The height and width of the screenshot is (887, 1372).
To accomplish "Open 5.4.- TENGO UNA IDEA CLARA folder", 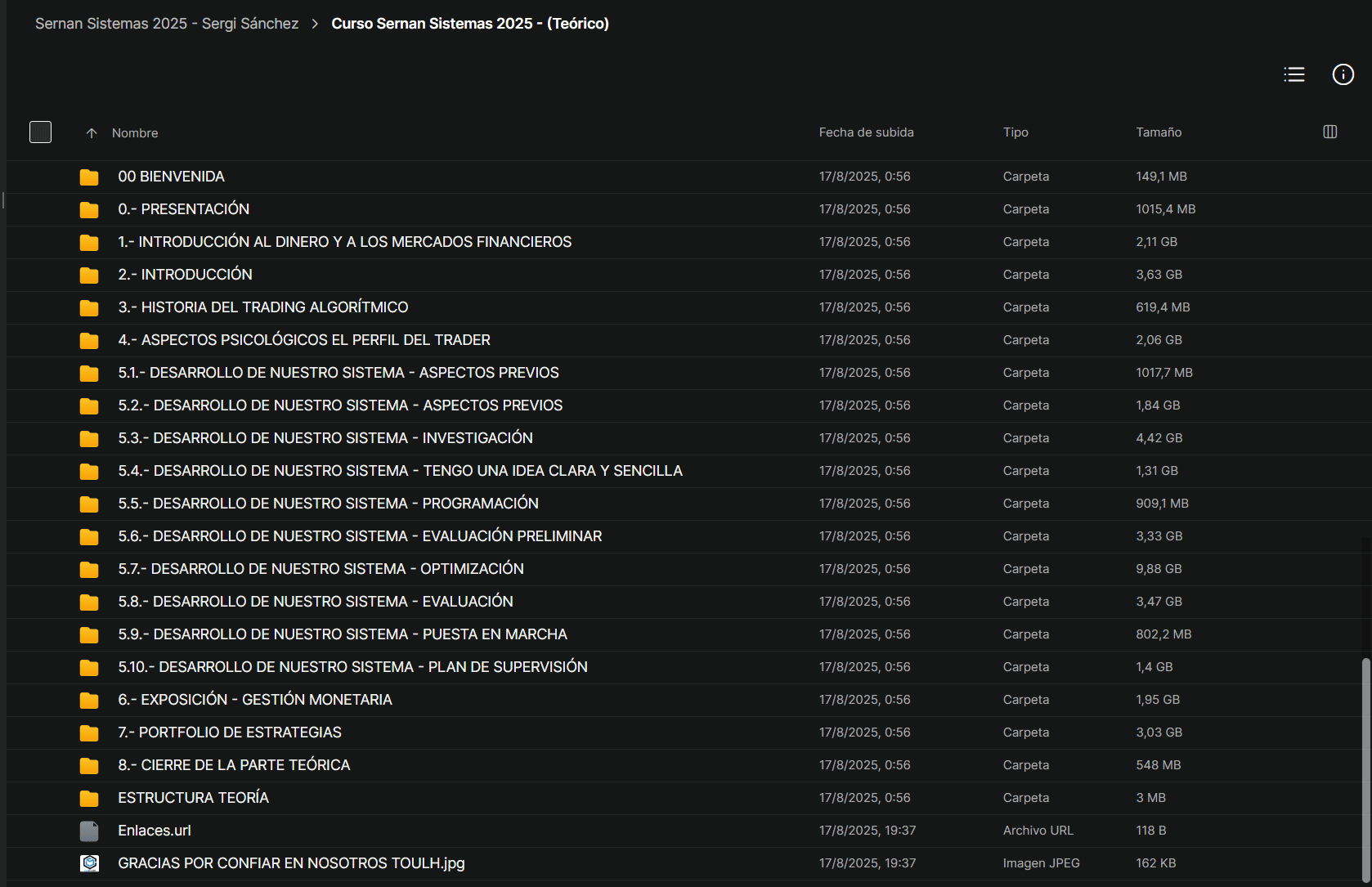I will coord(400,471).
